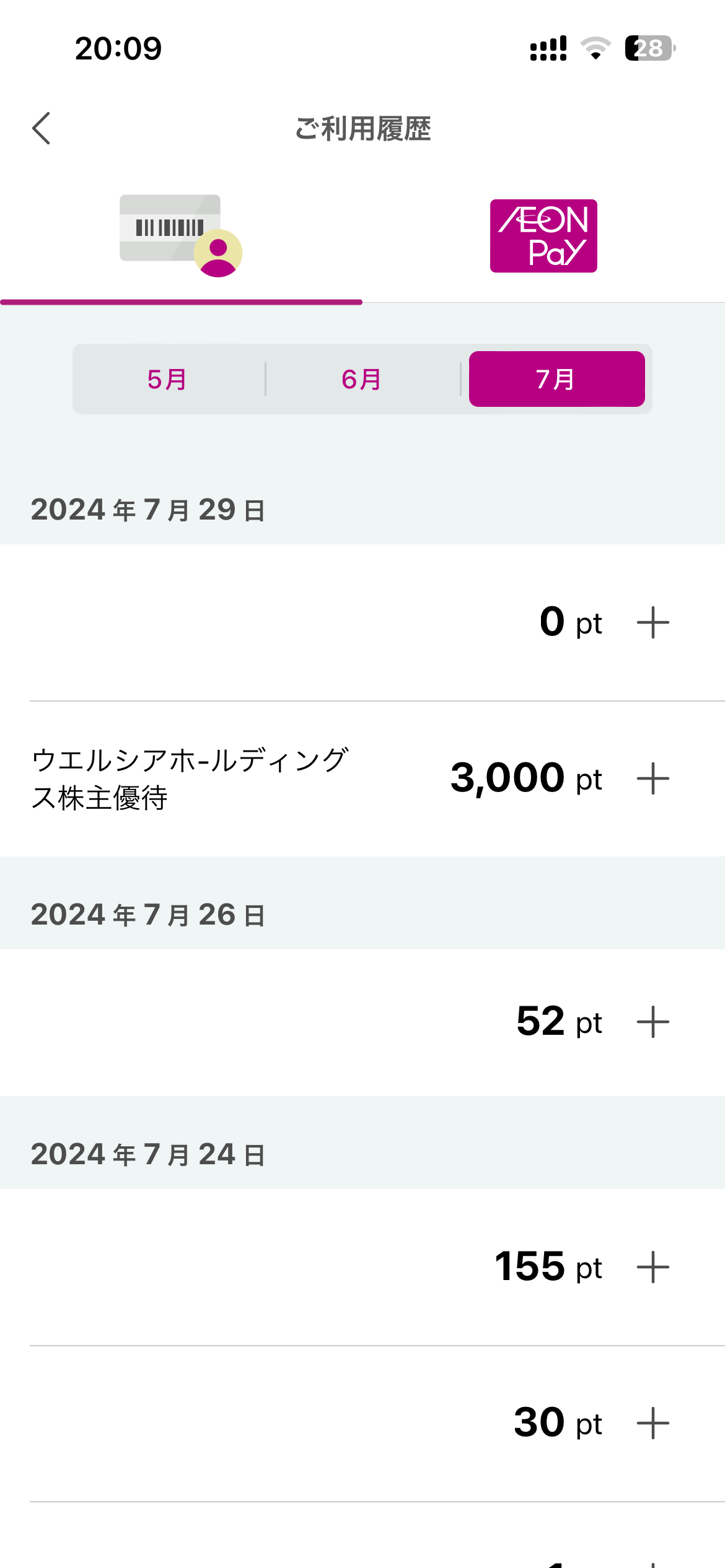The width and height of the screenshot is (725, 1568).
Task: Tap the 2024年7月24日 date header
Action: tap(149, 1155)
